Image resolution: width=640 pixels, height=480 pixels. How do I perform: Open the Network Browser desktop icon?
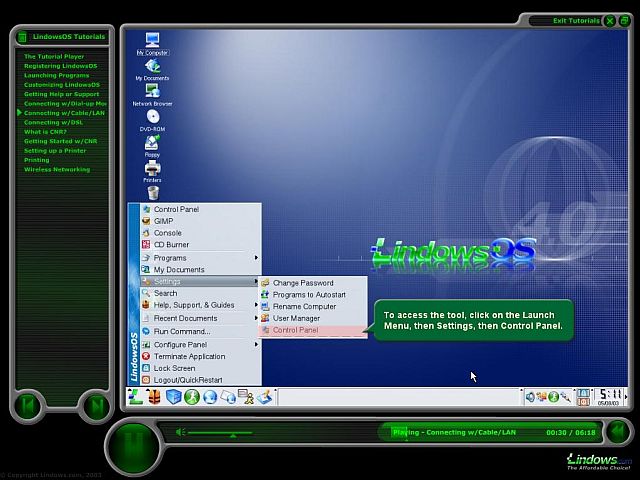pyautogui.click(x=152, y=92)
